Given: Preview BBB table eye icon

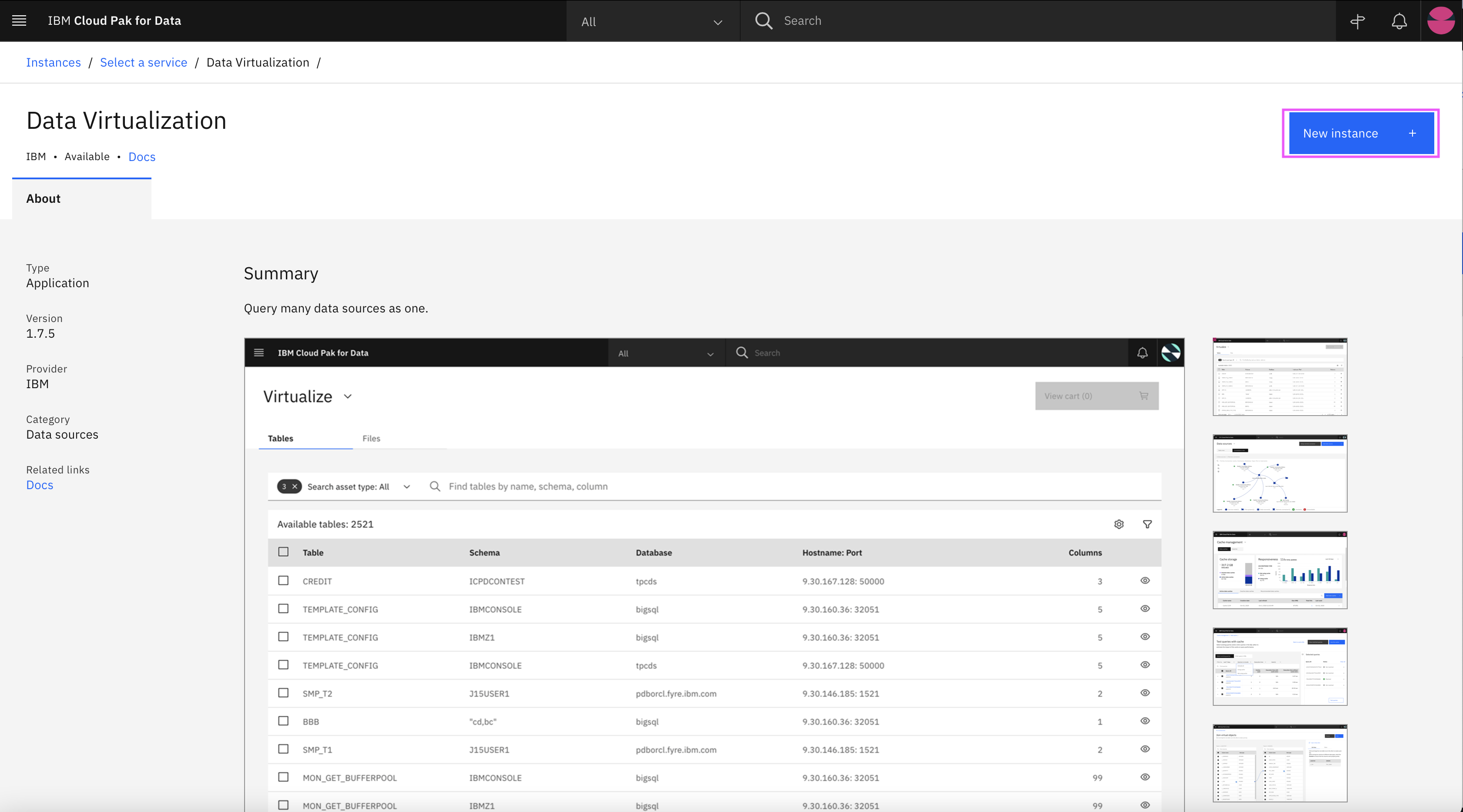Looking at the screenshot, I should click(x=1145, y=721).
